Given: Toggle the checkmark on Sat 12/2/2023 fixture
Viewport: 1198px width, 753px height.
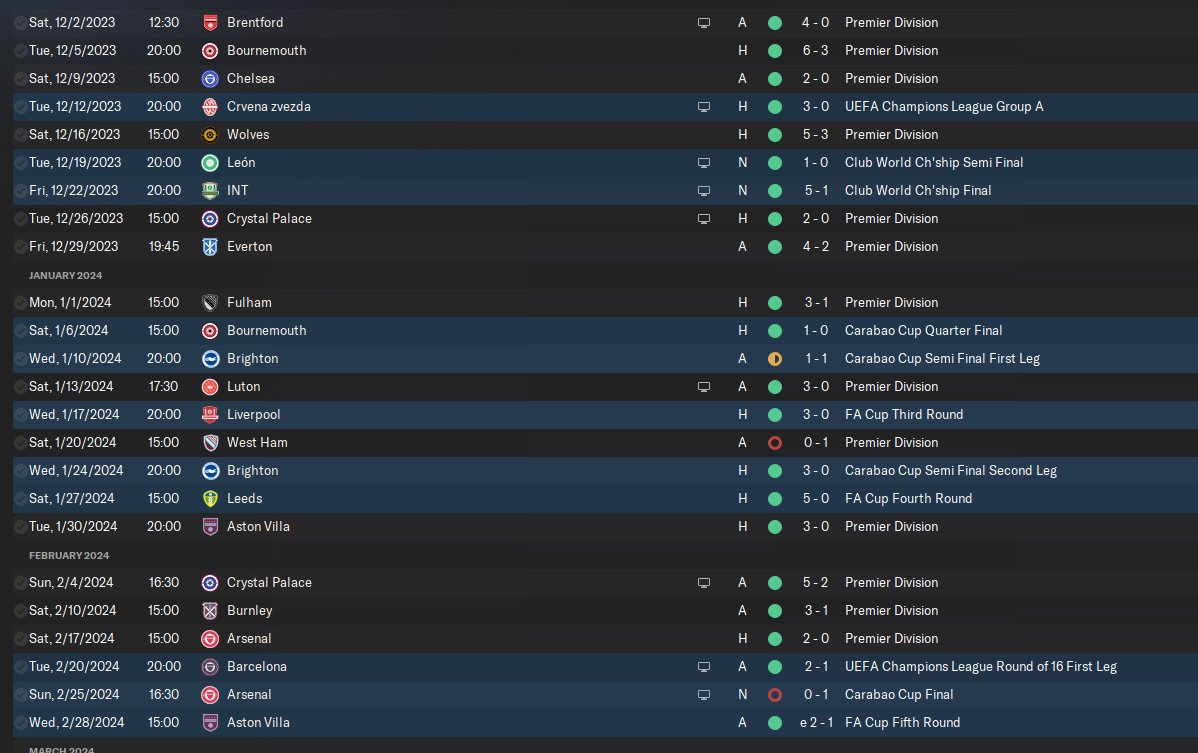Looking at the screenshot, I should tap(20, 23).
